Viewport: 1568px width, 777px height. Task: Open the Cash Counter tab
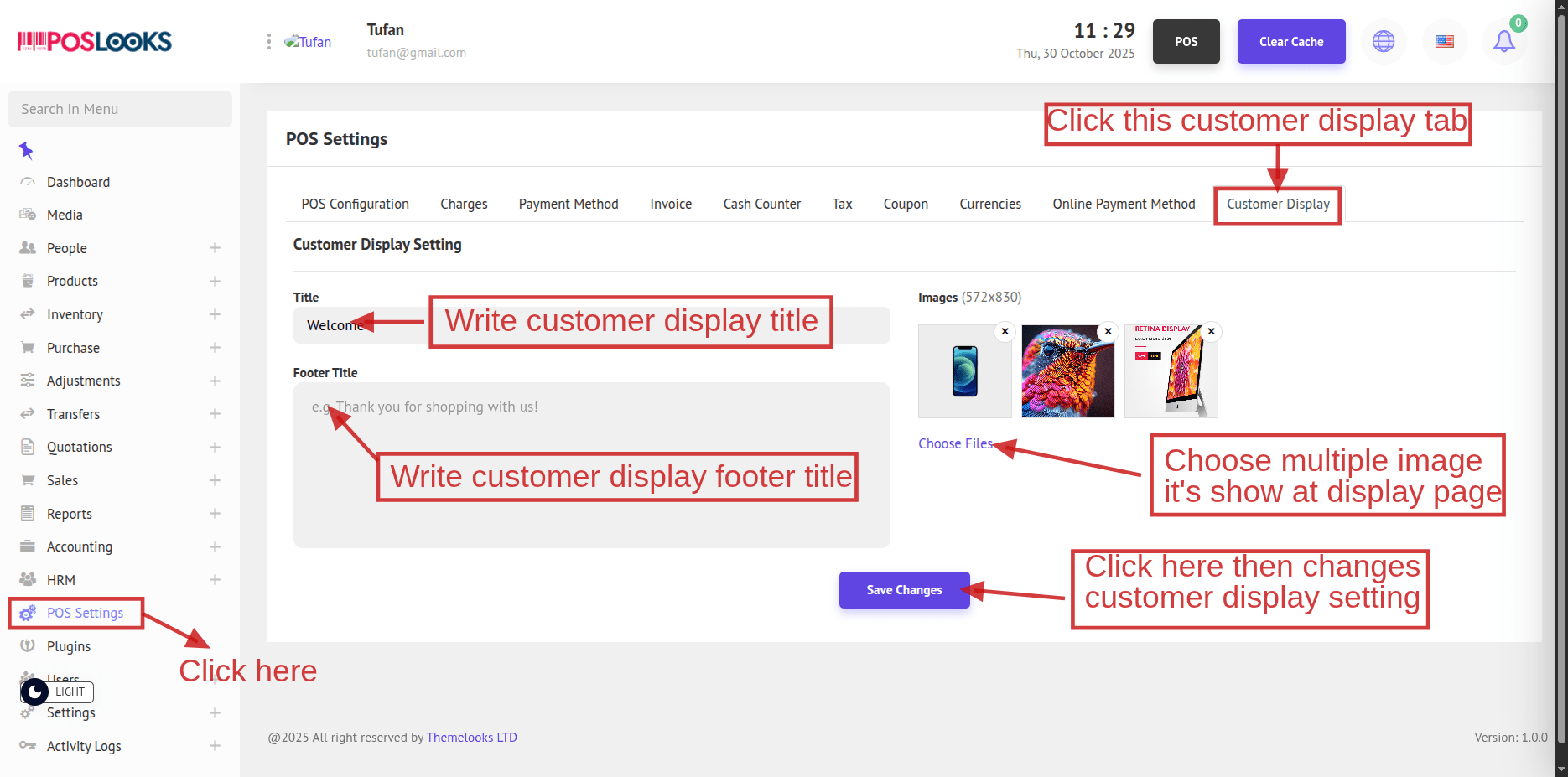[761, 204]
